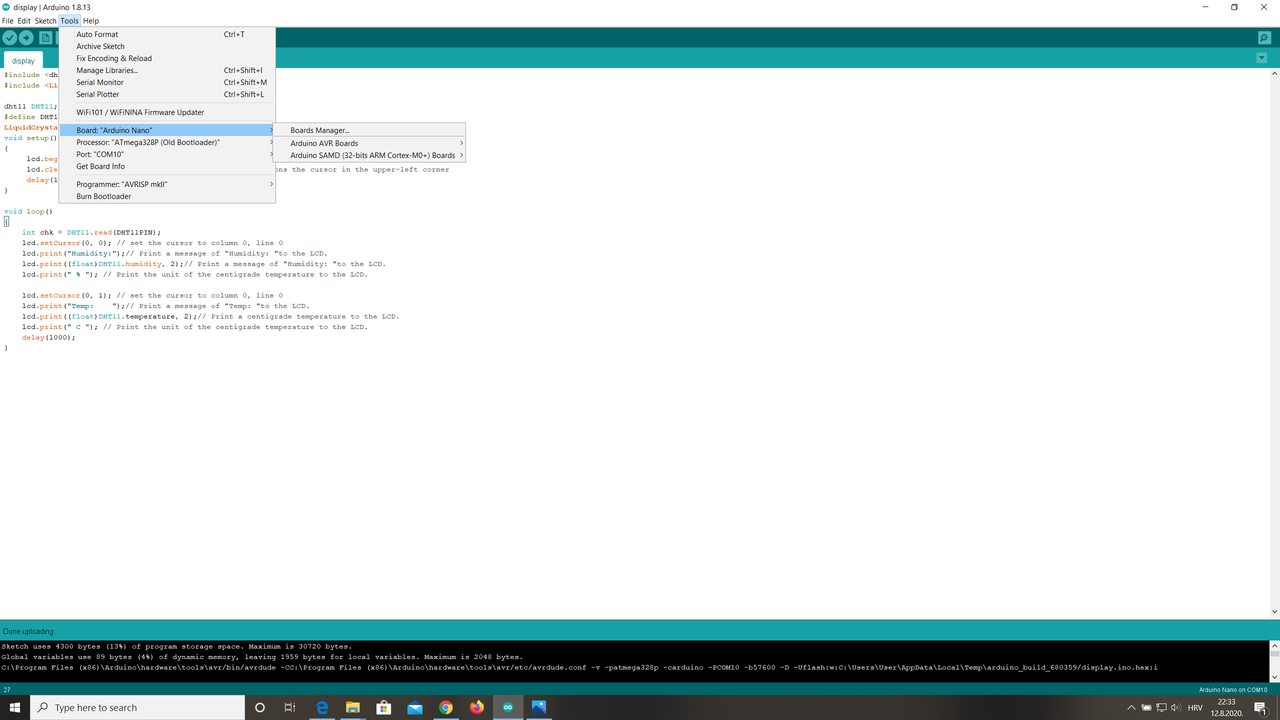1280x720 pixels.
Task: Select Archive Sketch menu entry
Action: click(167, 46)
